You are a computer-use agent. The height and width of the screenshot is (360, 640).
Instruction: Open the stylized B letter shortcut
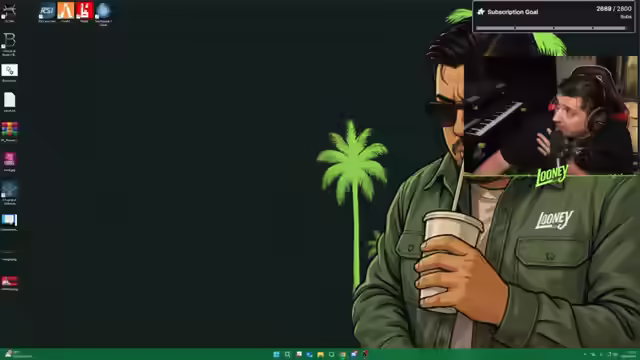pyautogui.click(x=9, y=44)
